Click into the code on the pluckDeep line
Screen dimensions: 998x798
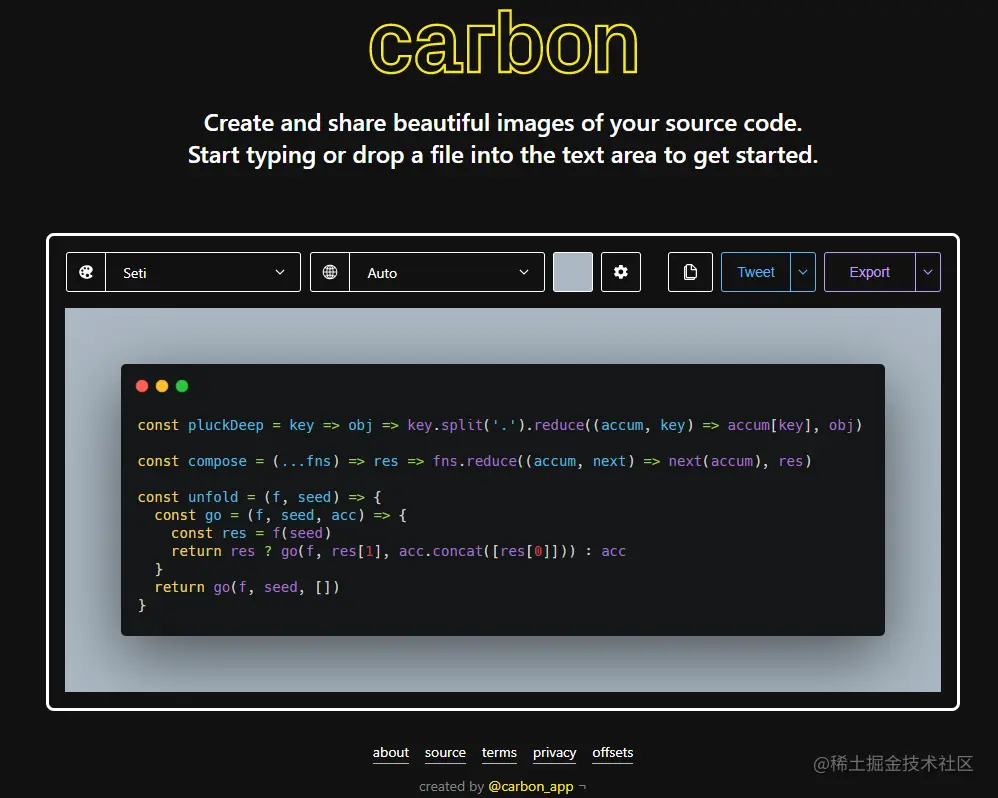pos(500,425)
